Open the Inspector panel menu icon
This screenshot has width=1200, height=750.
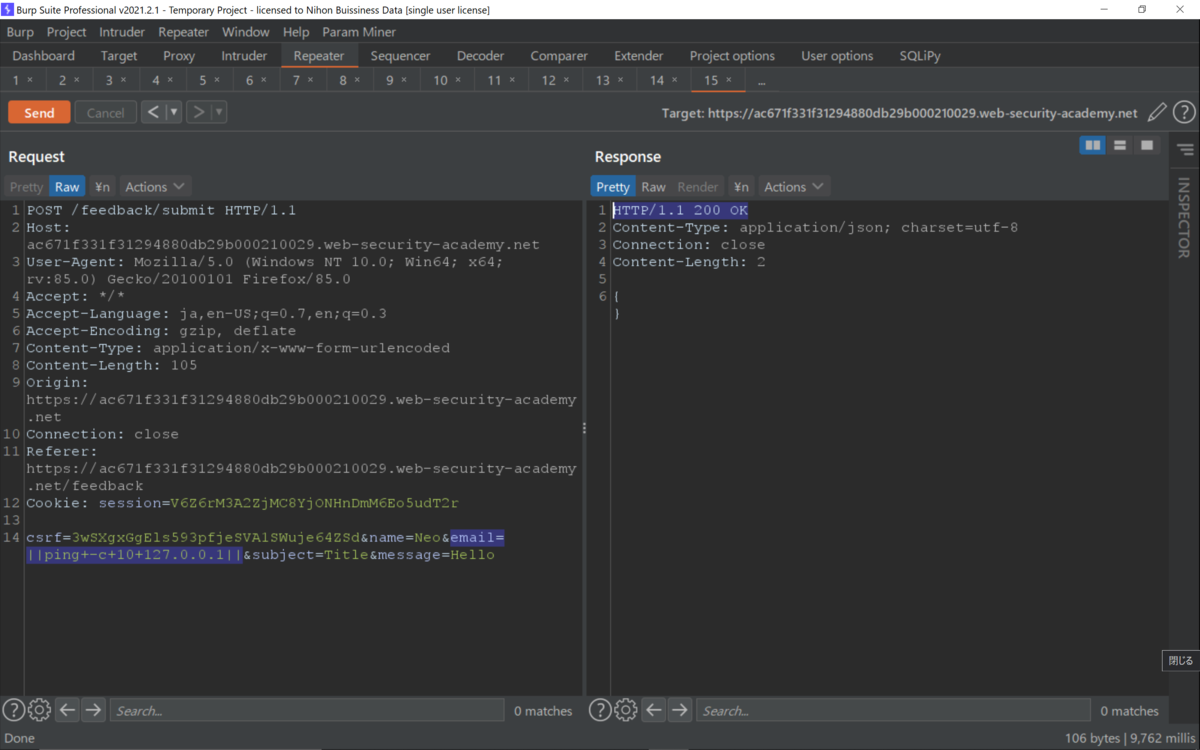[x=1185, y=150]
